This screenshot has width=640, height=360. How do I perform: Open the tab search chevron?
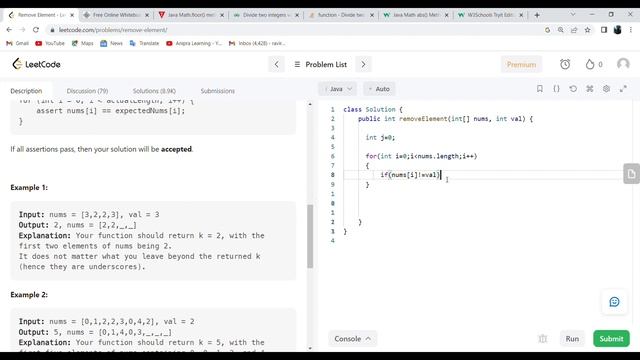pos(573,14)
